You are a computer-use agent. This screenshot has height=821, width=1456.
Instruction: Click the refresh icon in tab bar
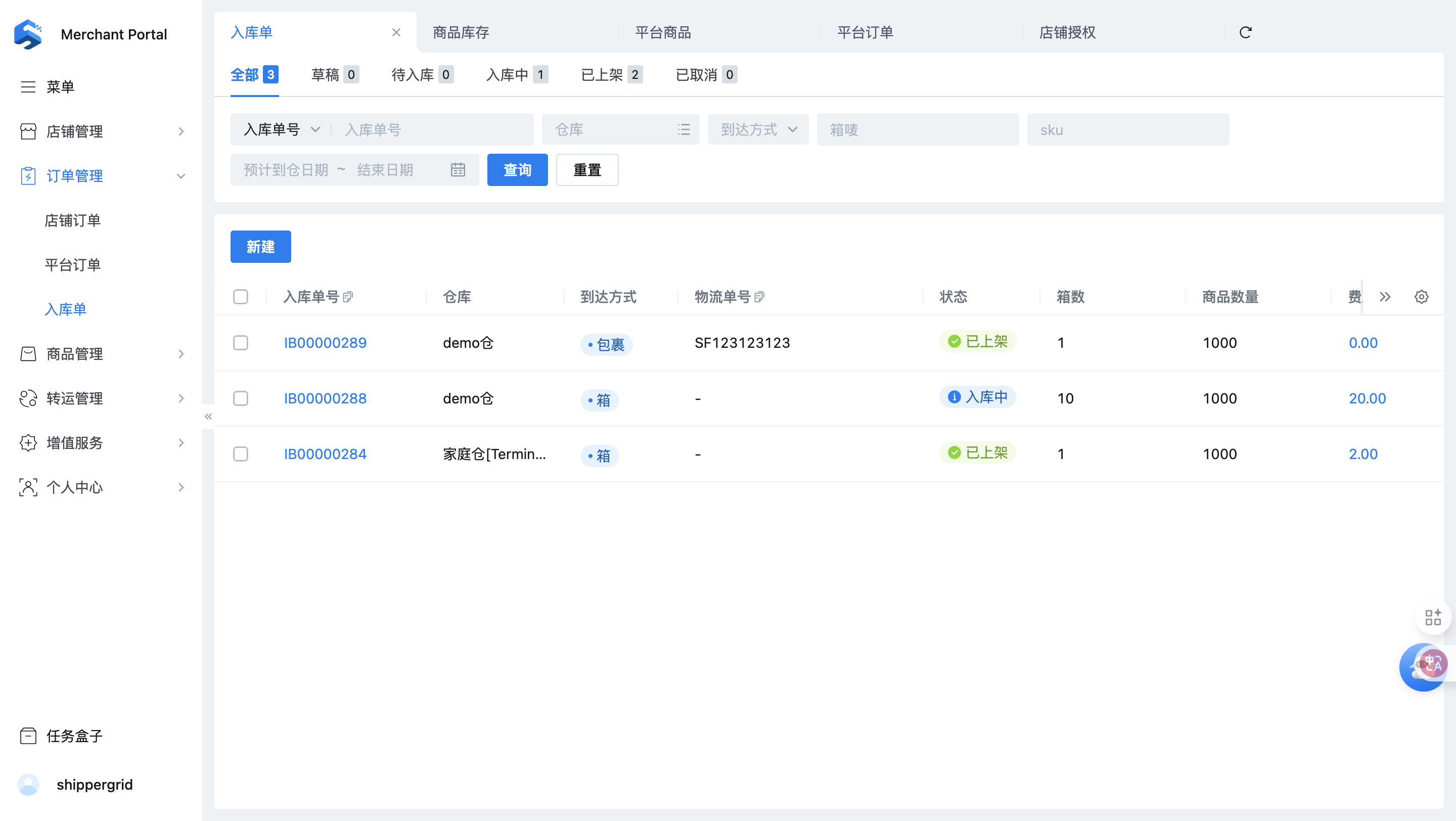1245,32
